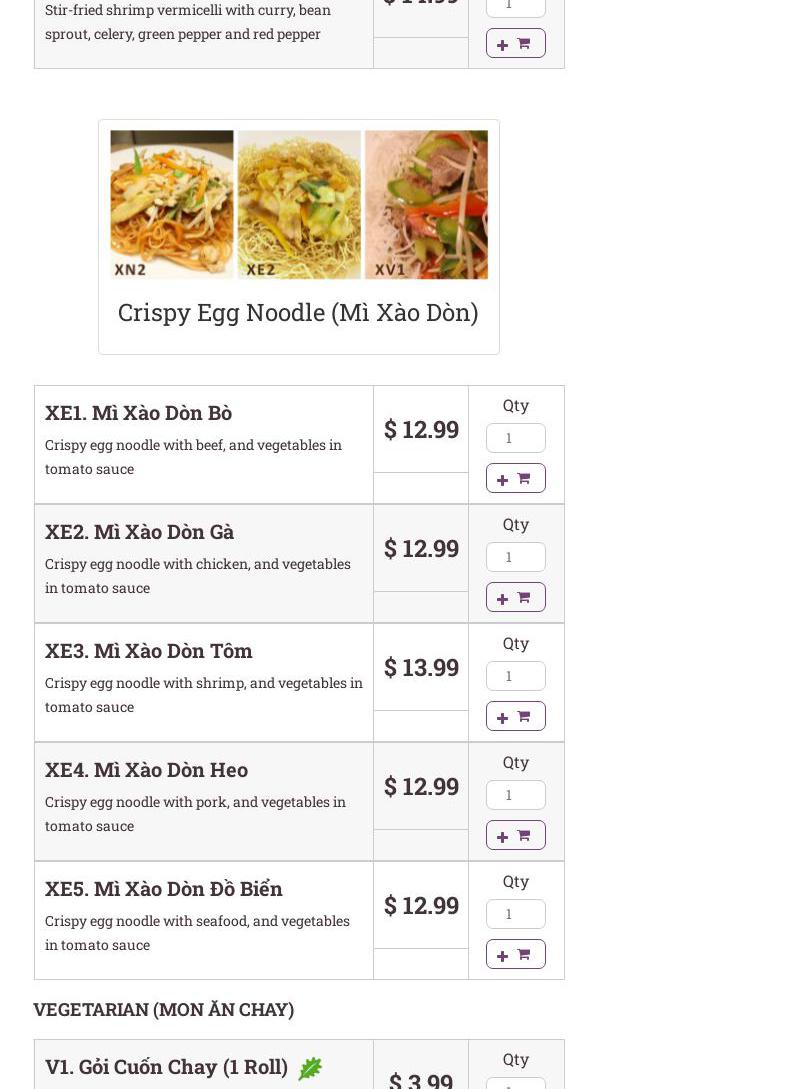
Task: Click the quantity field for XE1
Action: point(515,438)
